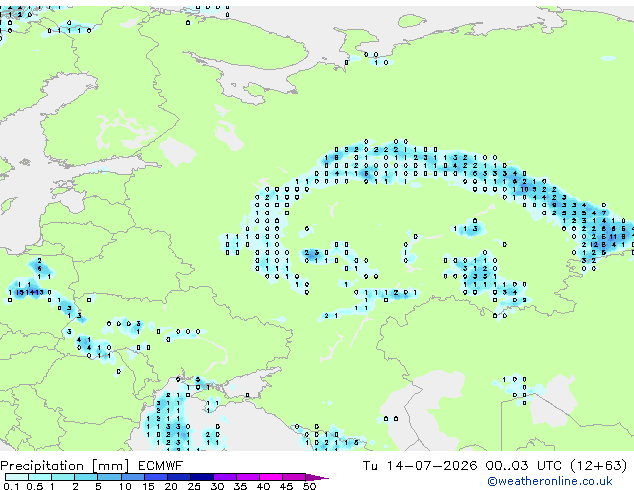
Task: Click the 'ECMWF' model label
Action: (x=161, y=466)
